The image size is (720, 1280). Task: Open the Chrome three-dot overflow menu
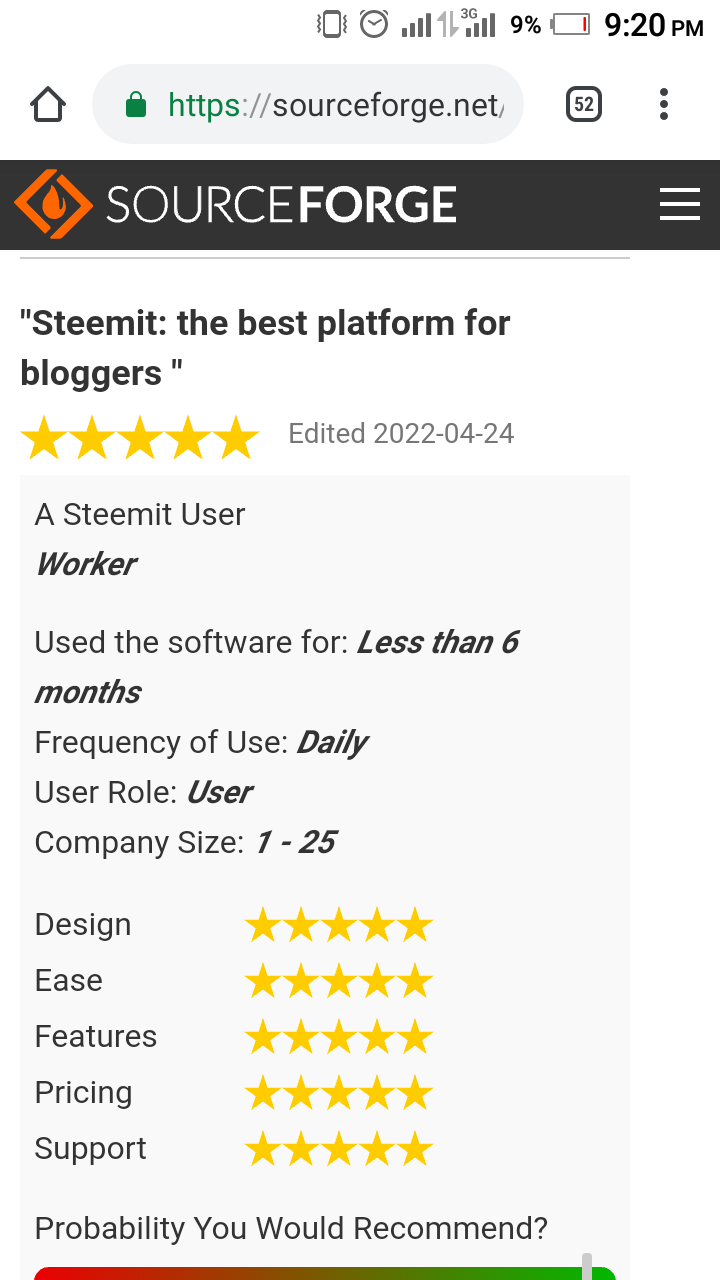pyautogui.click(x=664, y=104)
